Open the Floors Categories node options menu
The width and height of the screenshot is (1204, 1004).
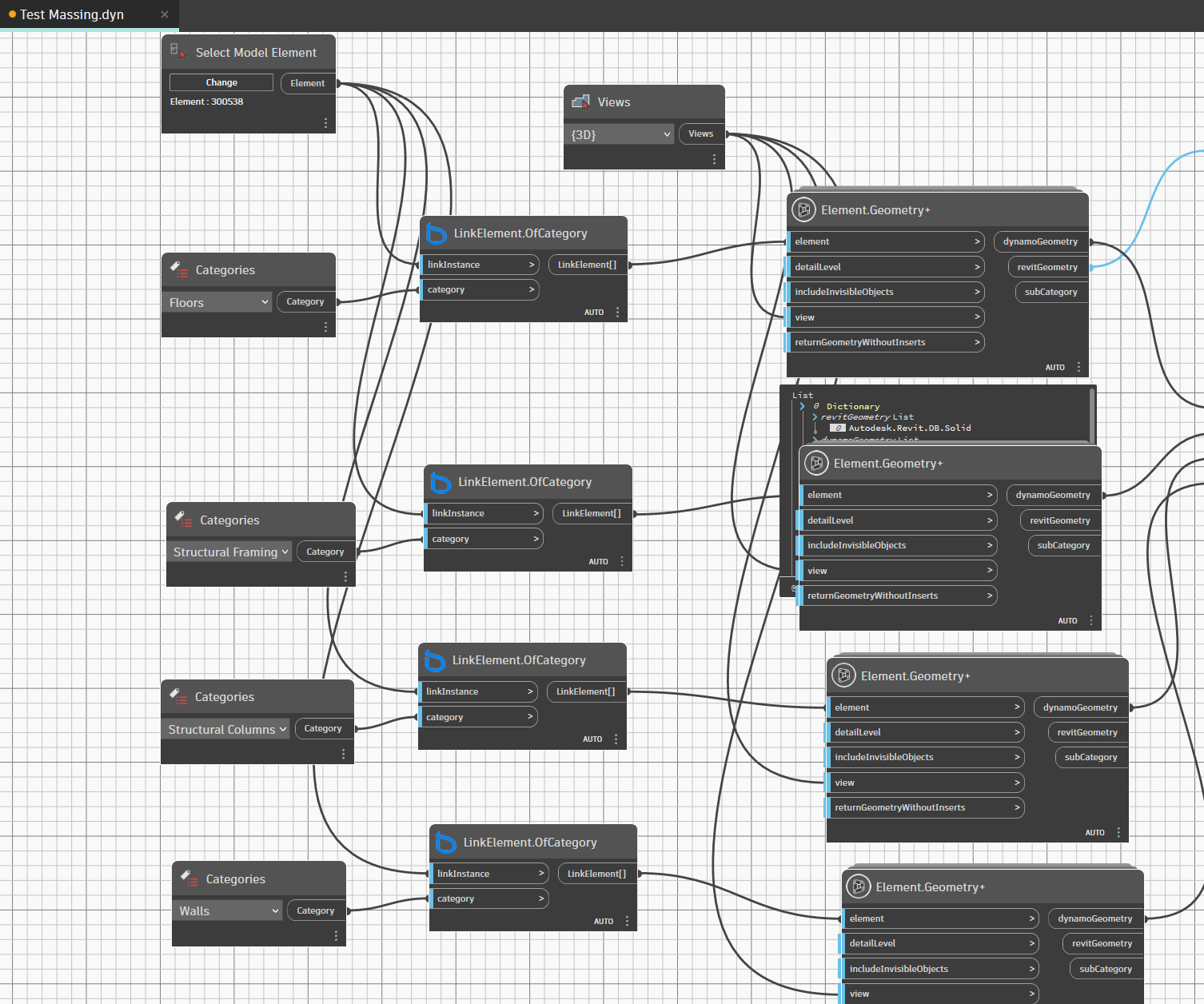pyautogui.click(x=325, y=327)
